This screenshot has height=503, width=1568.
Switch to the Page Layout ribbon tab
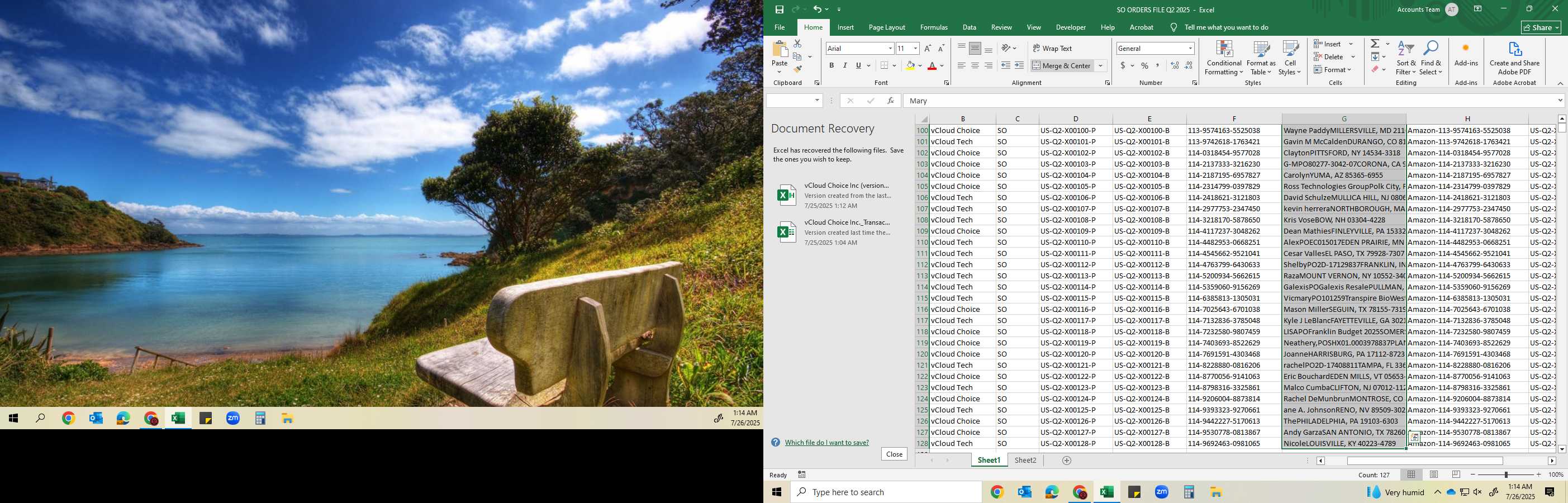click(886, 27)
